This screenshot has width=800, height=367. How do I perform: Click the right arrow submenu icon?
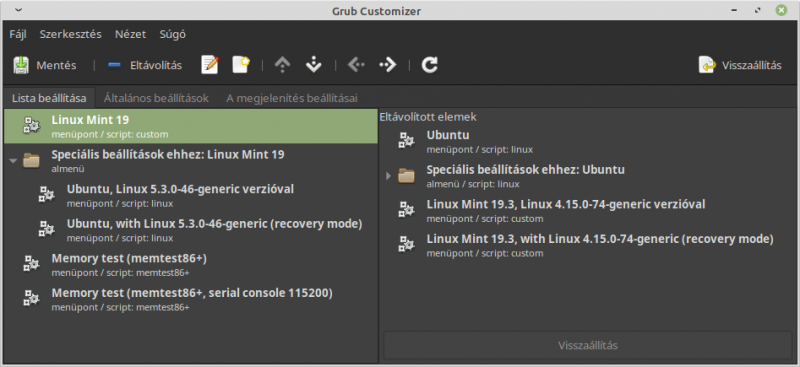coord(388,65)
